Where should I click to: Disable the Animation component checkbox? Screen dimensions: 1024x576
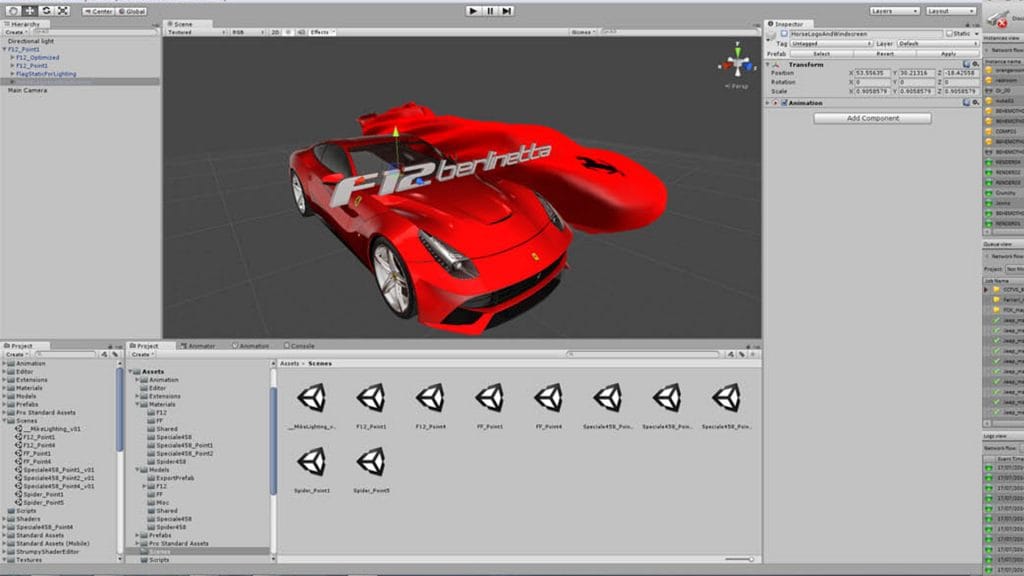[783, 103]
